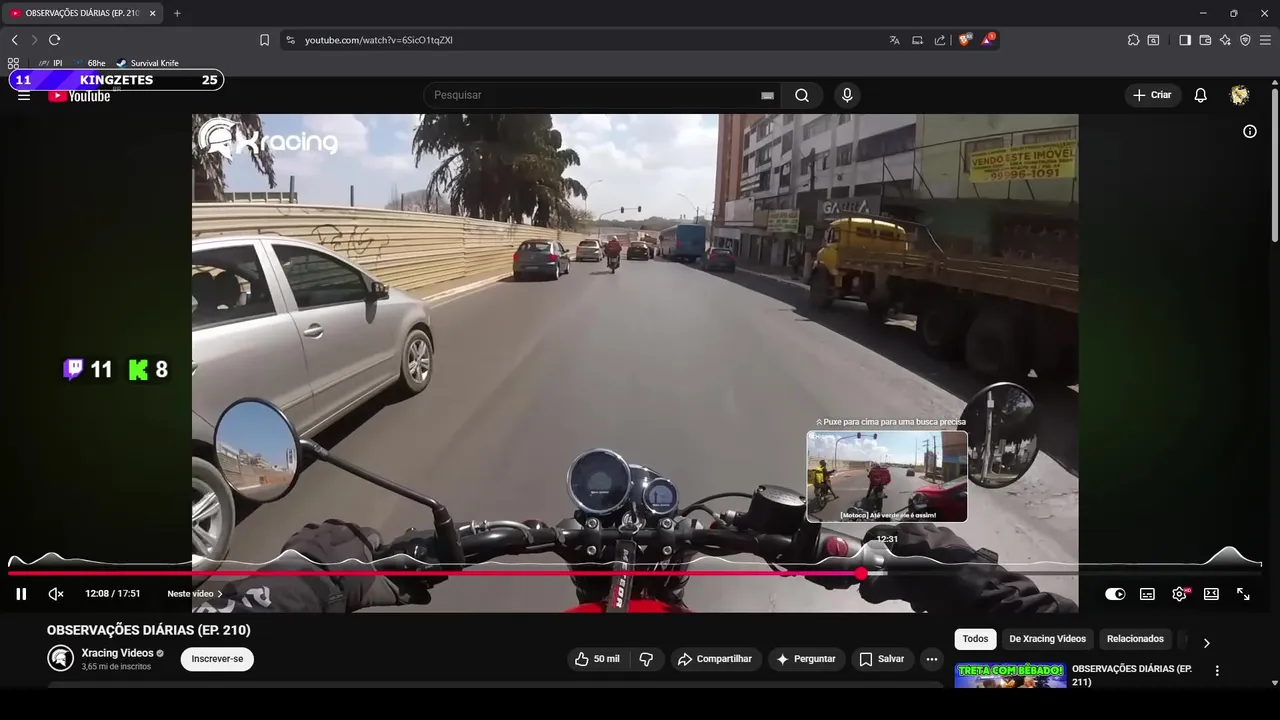
Task: Open the Xracing Videos channel name
Action: [x=117, y=653]
